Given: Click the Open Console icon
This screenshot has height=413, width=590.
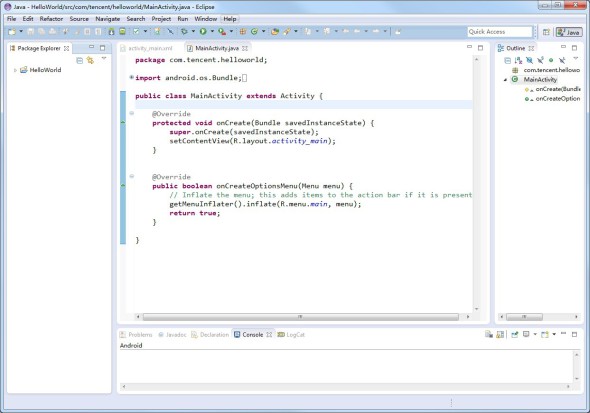Looking at the screenshot, I should click(x=545, y=334).
